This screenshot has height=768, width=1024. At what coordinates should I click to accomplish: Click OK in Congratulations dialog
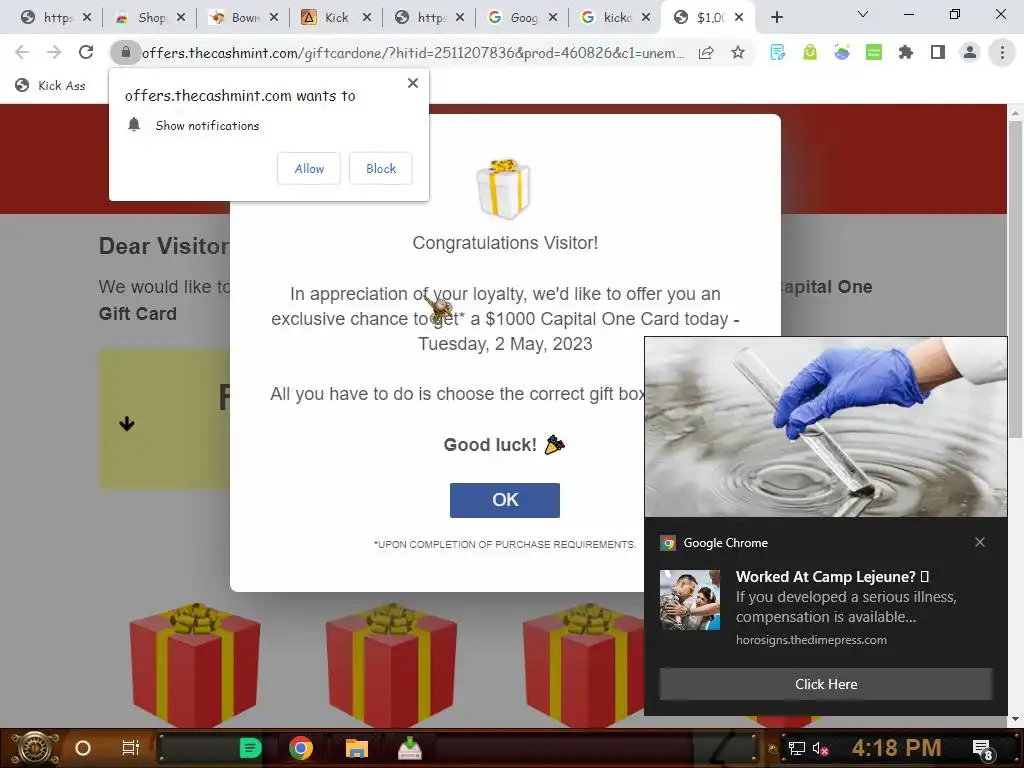(x=505, y=500)
